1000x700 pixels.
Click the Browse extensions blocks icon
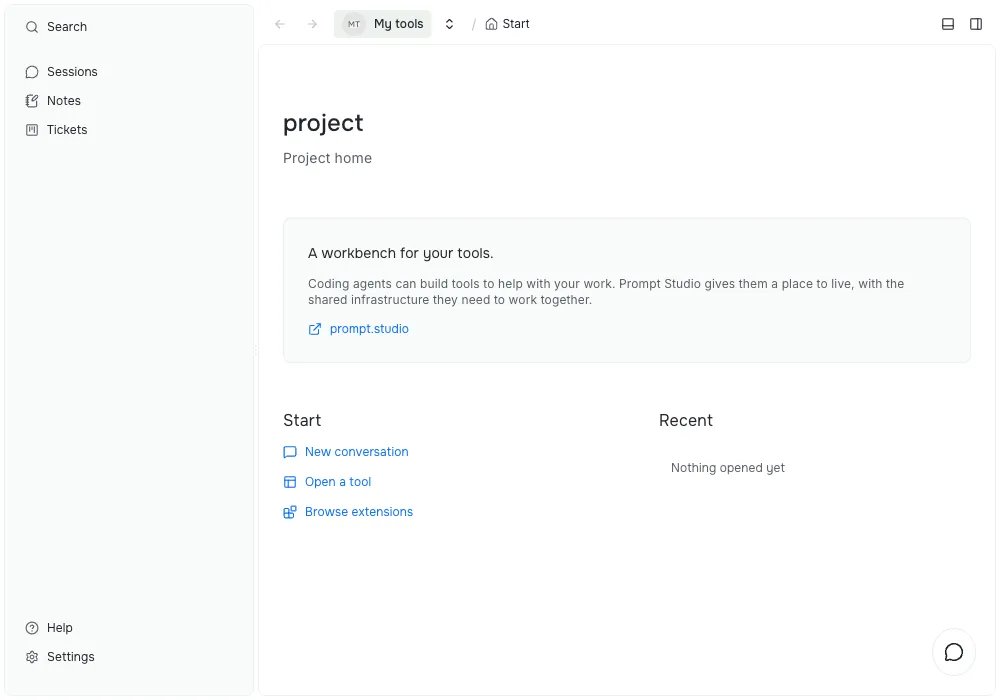(x=290, y=512)
